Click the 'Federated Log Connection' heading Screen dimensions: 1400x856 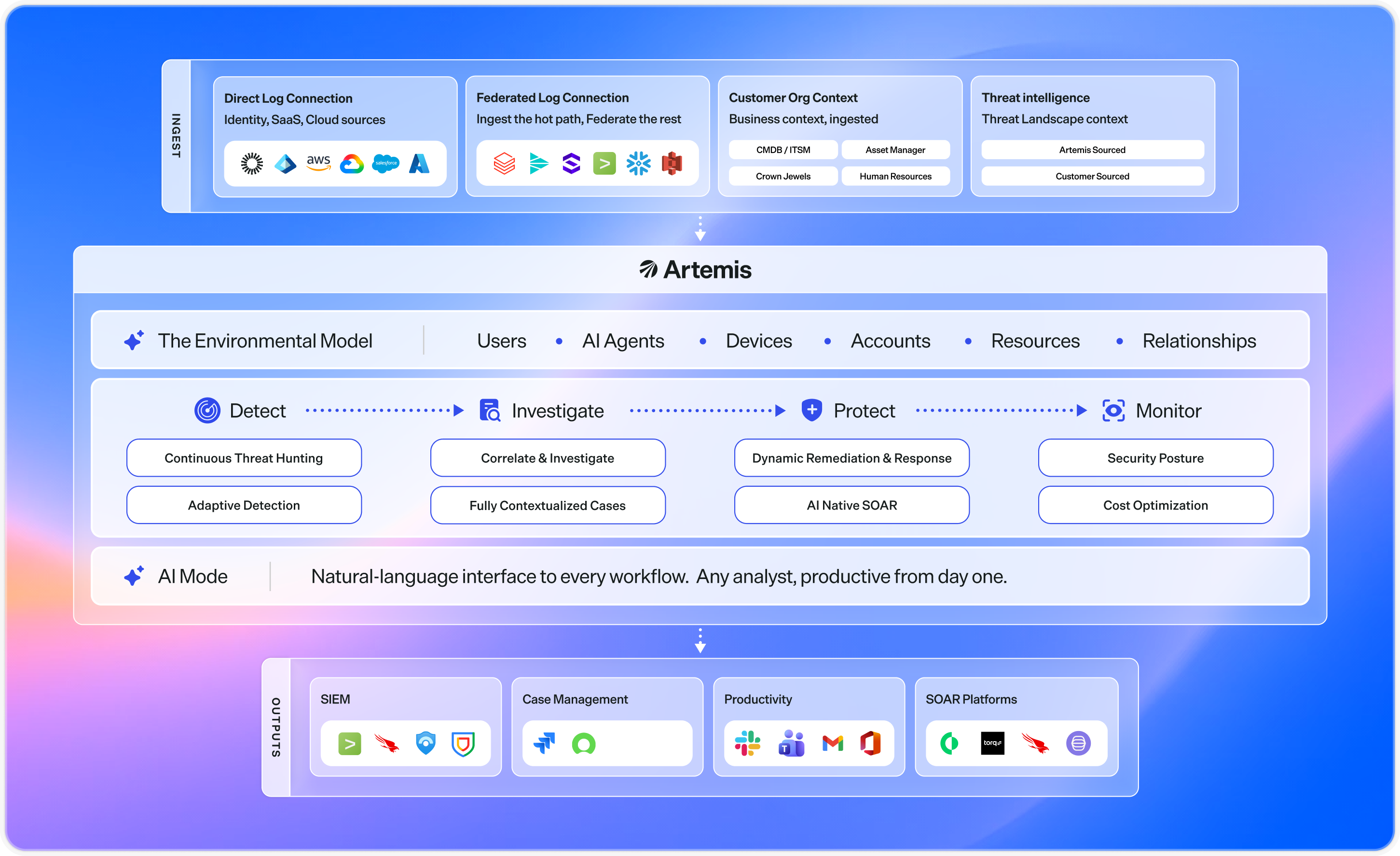click(552, 98)
